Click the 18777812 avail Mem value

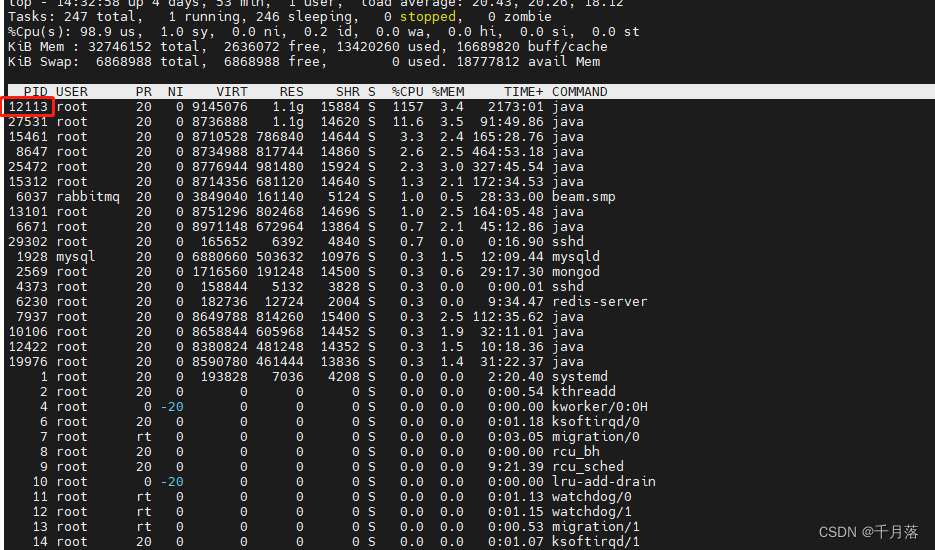(528, 61)
